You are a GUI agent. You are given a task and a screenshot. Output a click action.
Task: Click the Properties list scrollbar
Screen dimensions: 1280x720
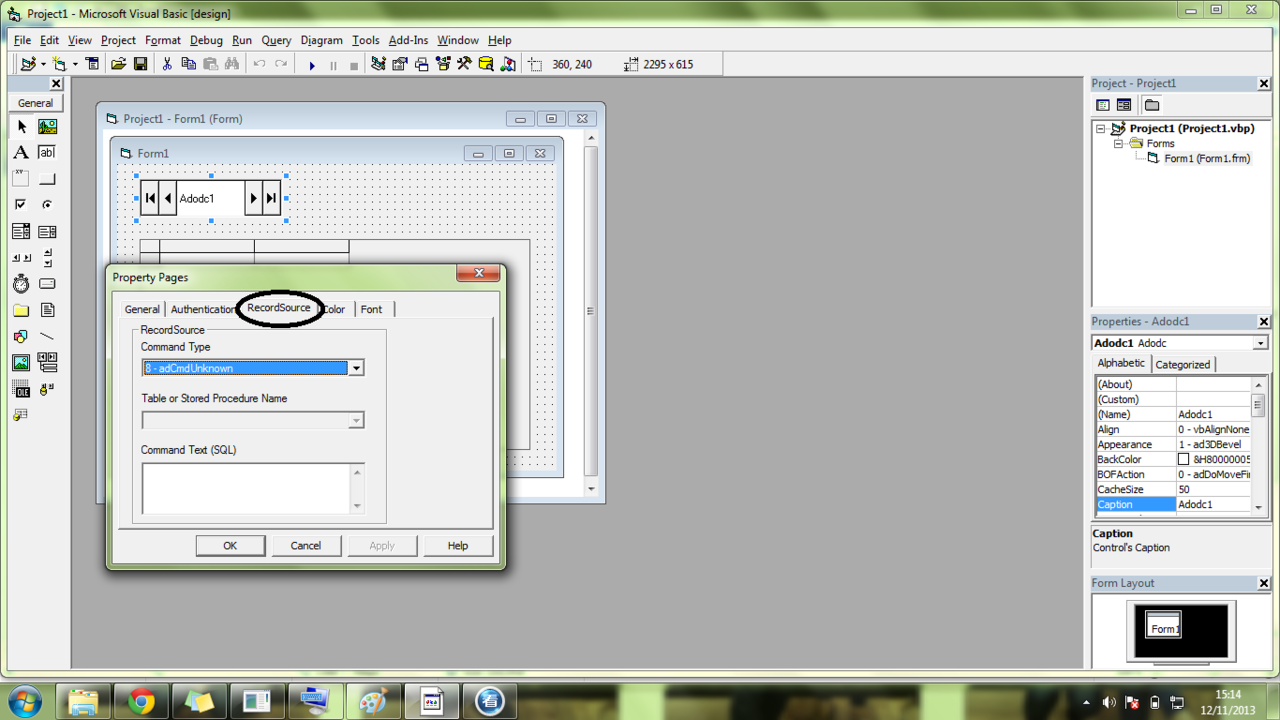(1259, 444)
